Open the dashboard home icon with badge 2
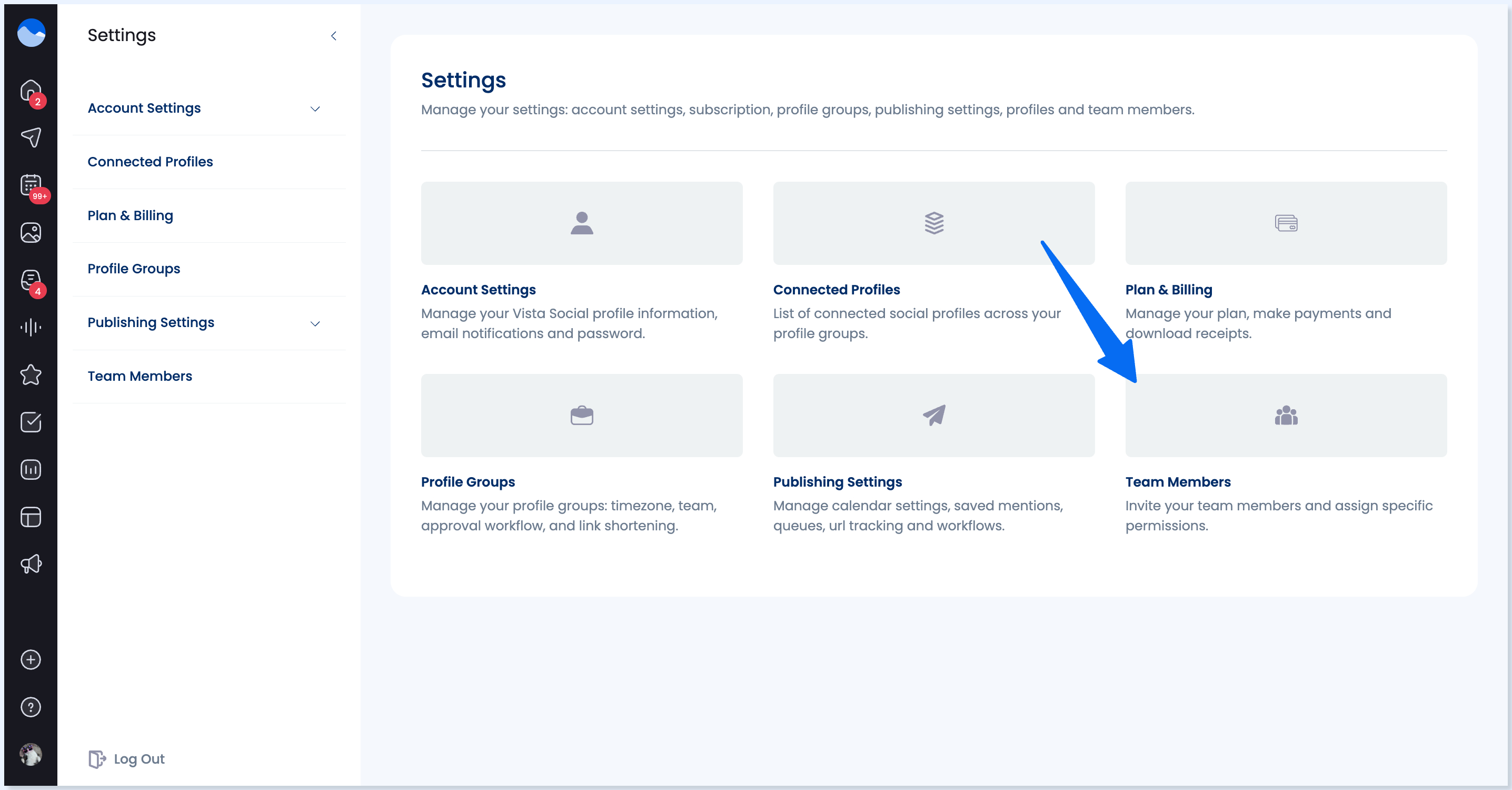The width and height of the screenshot is (1512, 790). [31, 91]
